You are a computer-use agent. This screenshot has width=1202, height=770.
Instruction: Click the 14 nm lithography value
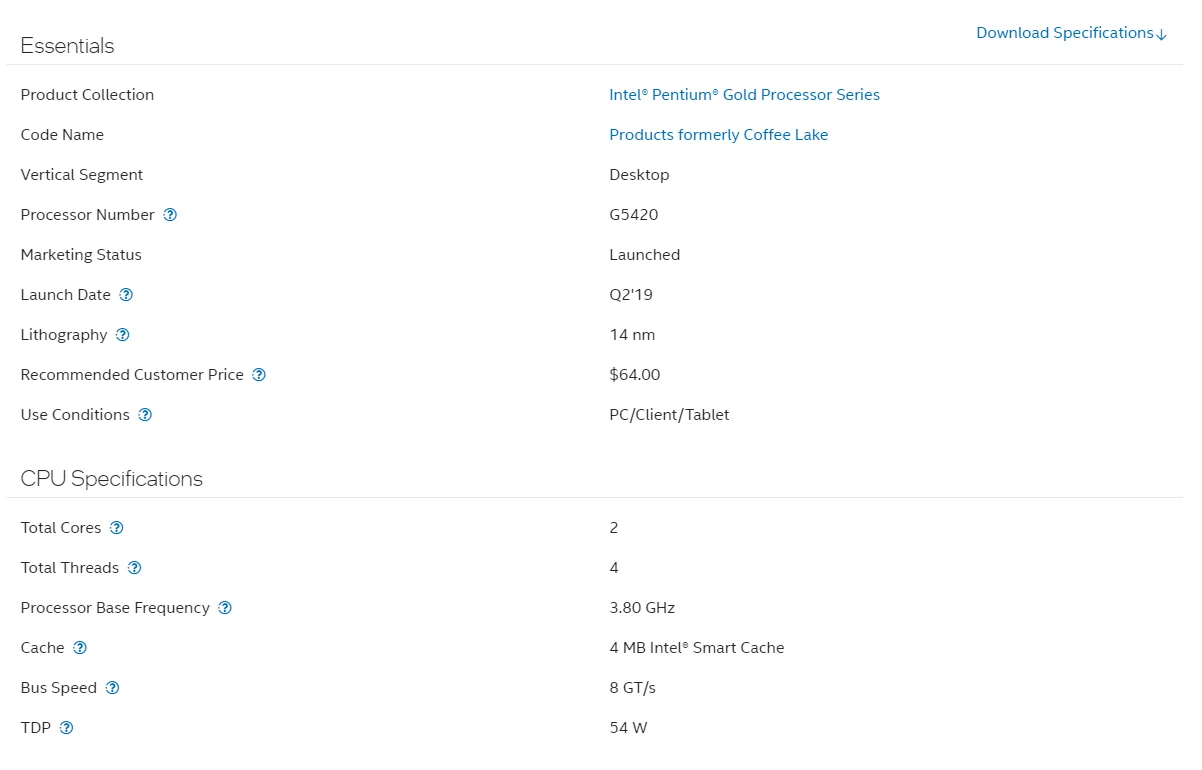[633, 335]
